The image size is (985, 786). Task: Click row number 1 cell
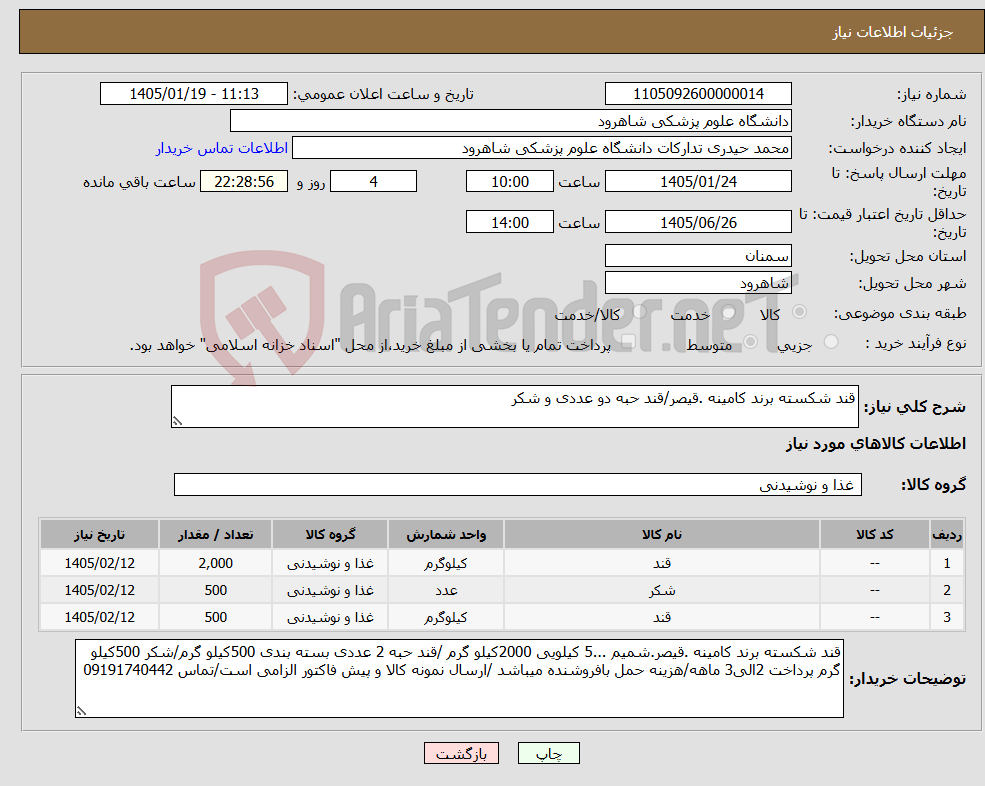click(947, 563)
